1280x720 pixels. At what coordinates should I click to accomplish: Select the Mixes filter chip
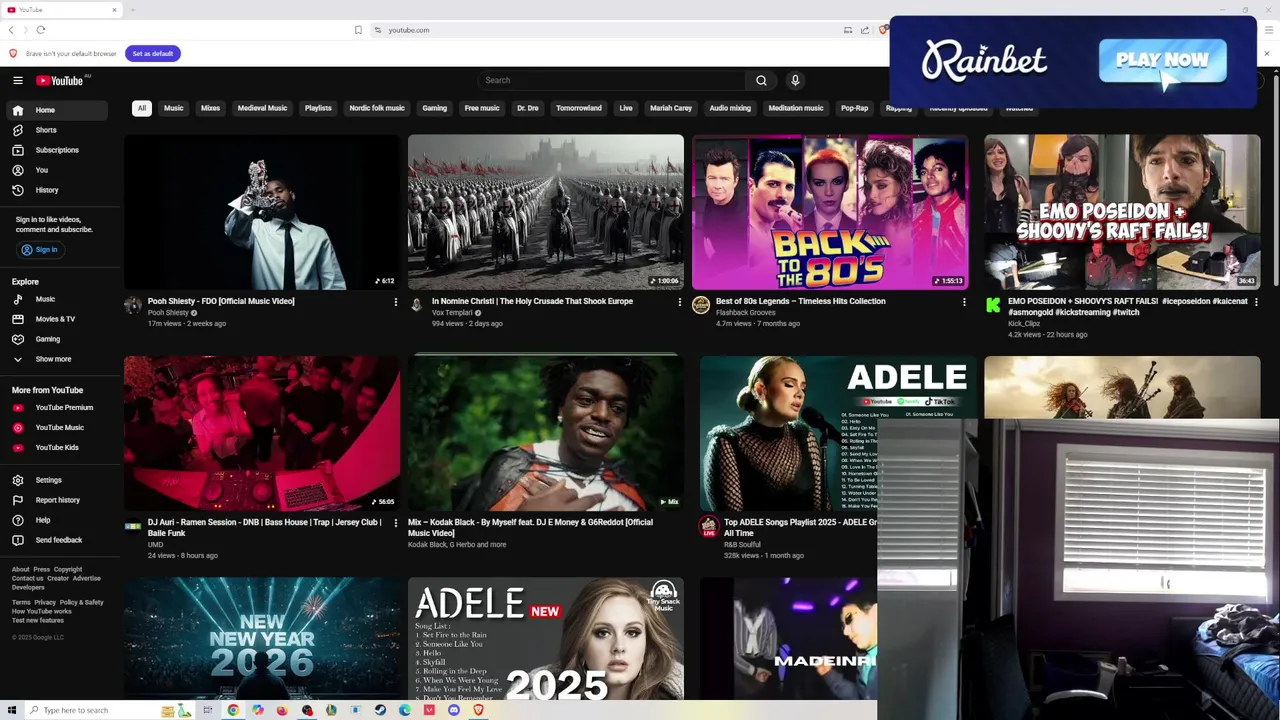point(210,108)
